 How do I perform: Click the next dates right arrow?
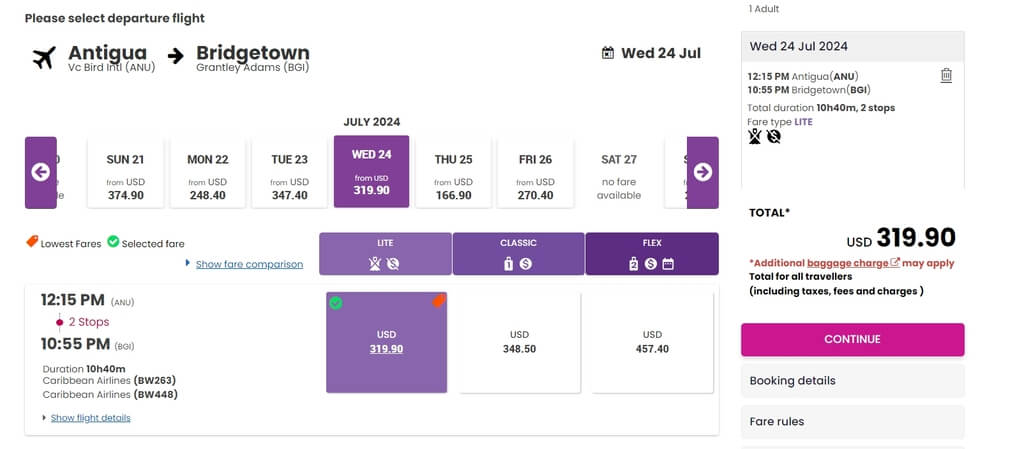(703, 172)
